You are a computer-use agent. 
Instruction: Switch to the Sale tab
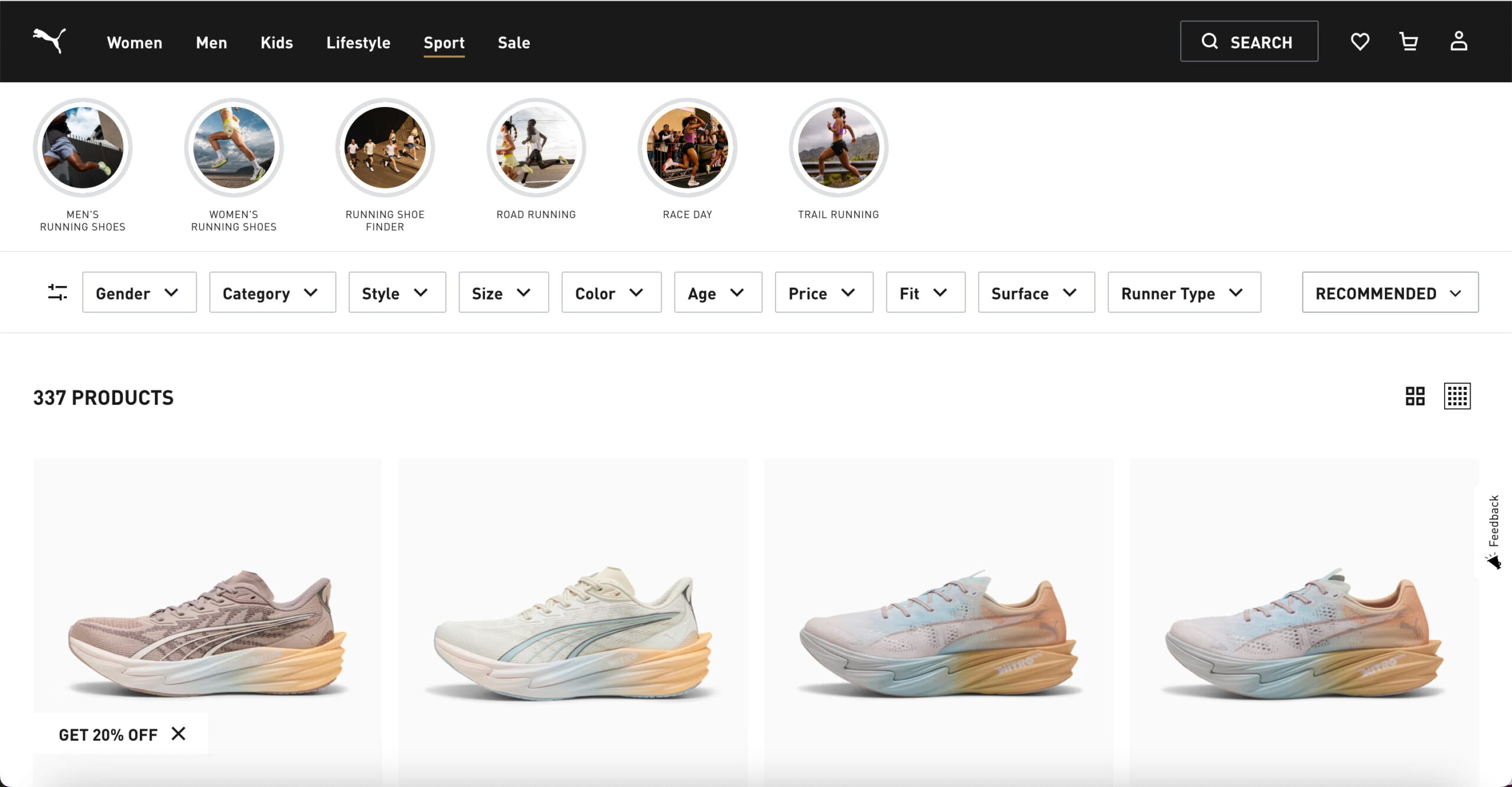pos(513,42)
